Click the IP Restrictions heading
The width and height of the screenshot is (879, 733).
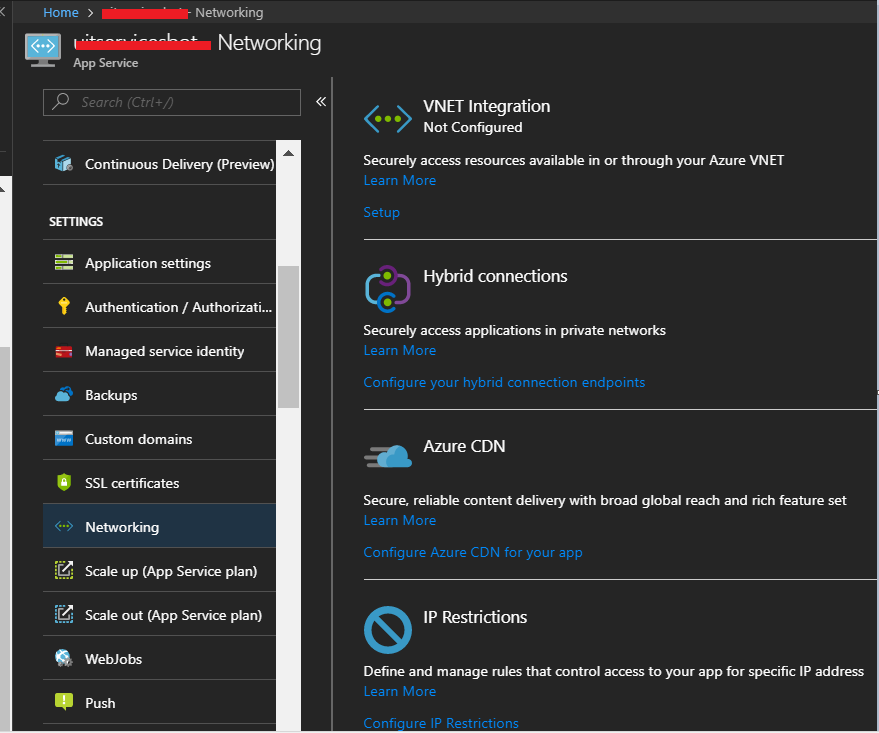coord(475,616)
